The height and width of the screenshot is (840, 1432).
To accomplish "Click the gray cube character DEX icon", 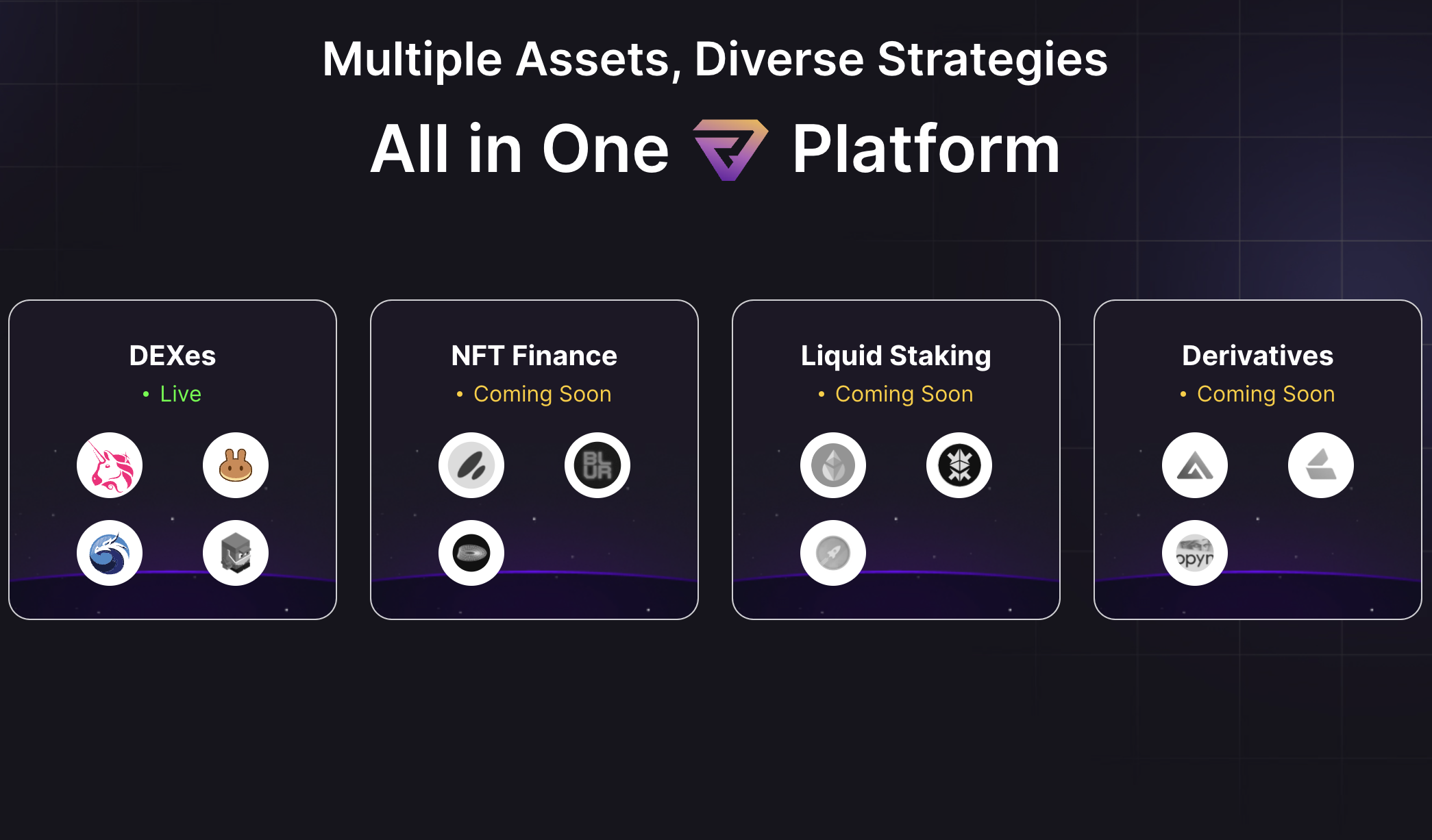I will coord(236,553).
